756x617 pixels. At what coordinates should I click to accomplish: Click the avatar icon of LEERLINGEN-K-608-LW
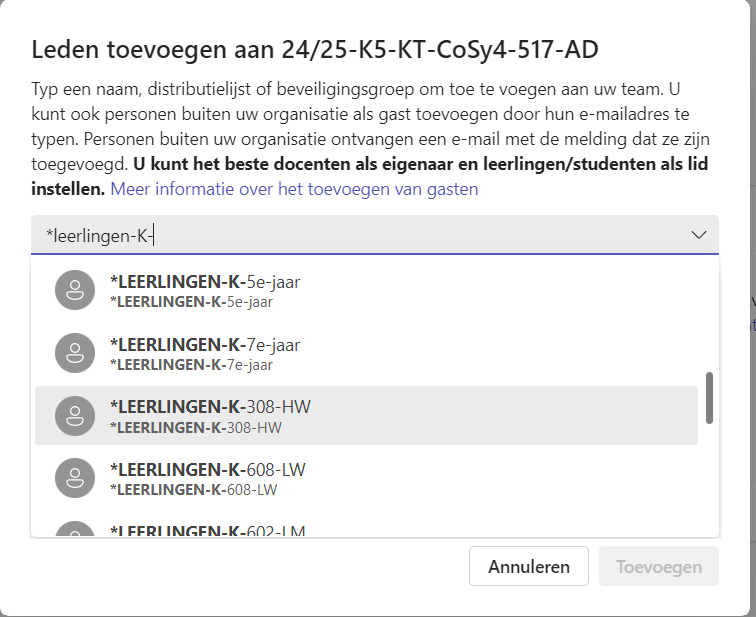point(75,478)
